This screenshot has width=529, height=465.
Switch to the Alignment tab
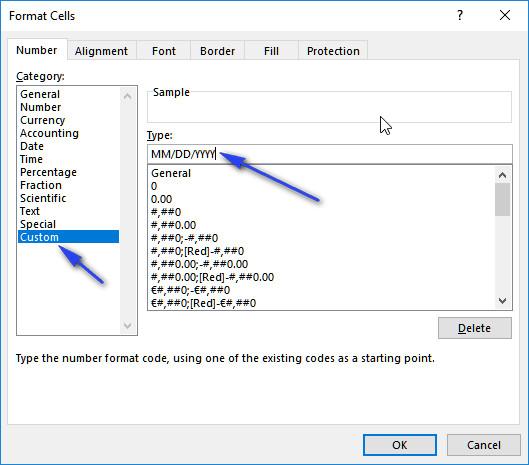tap(102, 51)
